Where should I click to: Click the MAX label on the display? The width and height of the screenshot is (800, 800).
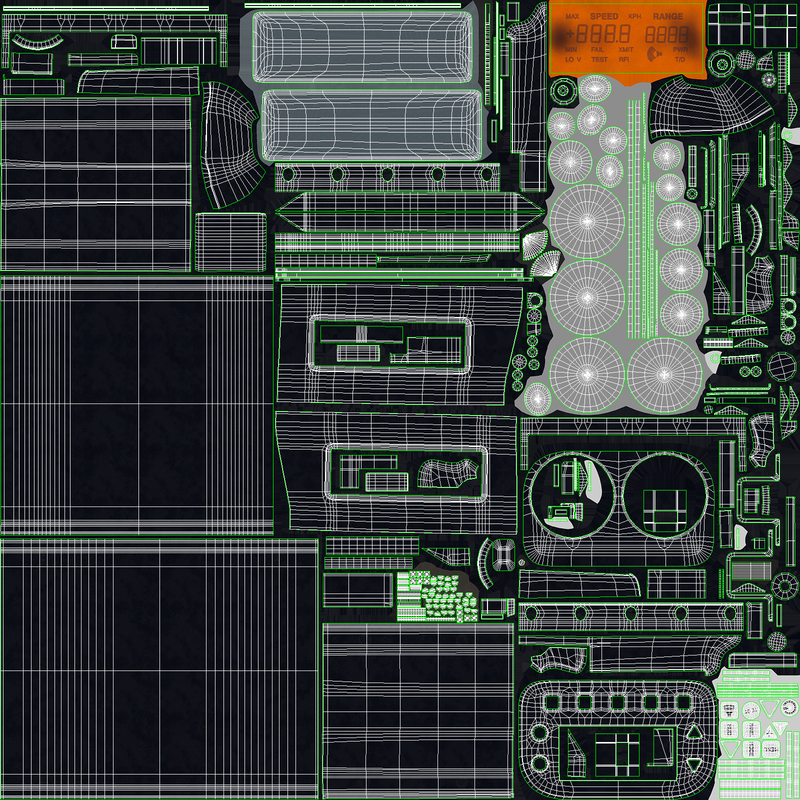572,16
